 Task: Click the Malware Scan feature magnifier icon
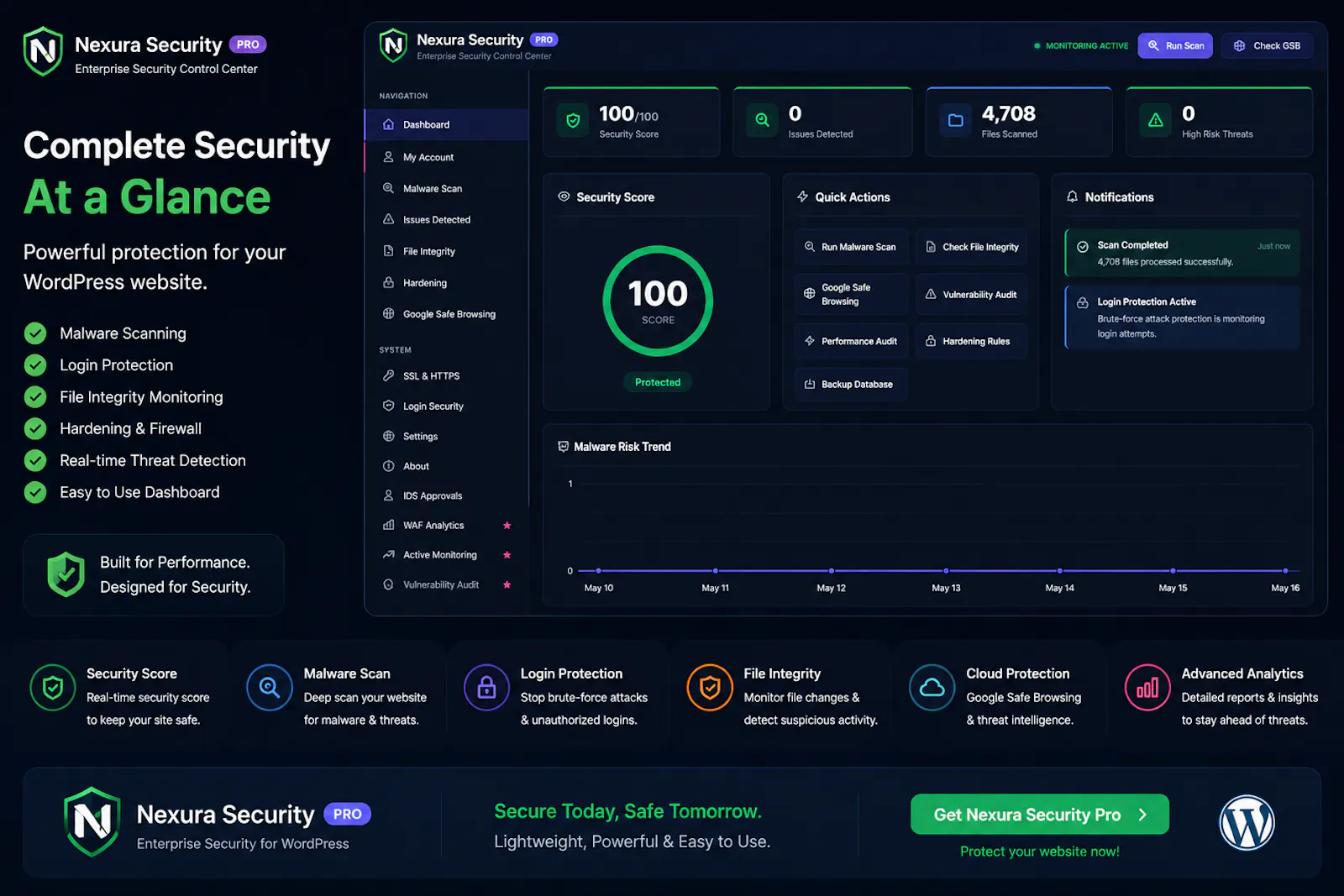270,687
